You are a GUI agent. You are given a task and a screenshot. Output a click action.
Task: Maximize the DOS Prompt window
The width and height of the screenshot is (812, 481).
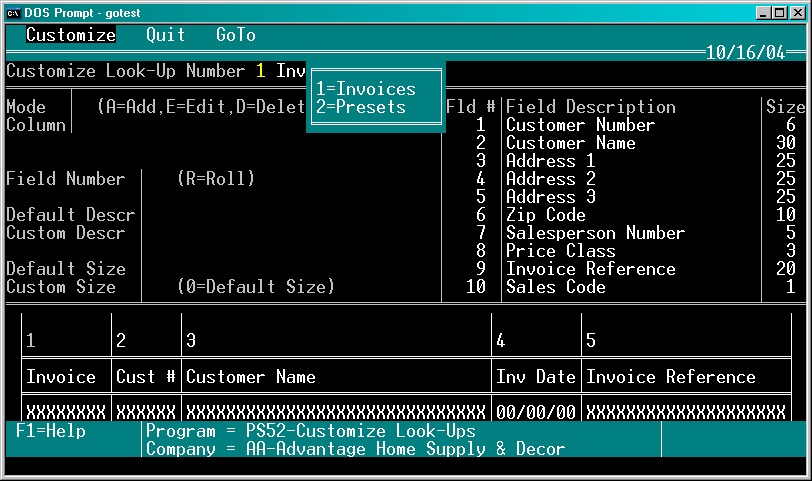pos(779,13)
